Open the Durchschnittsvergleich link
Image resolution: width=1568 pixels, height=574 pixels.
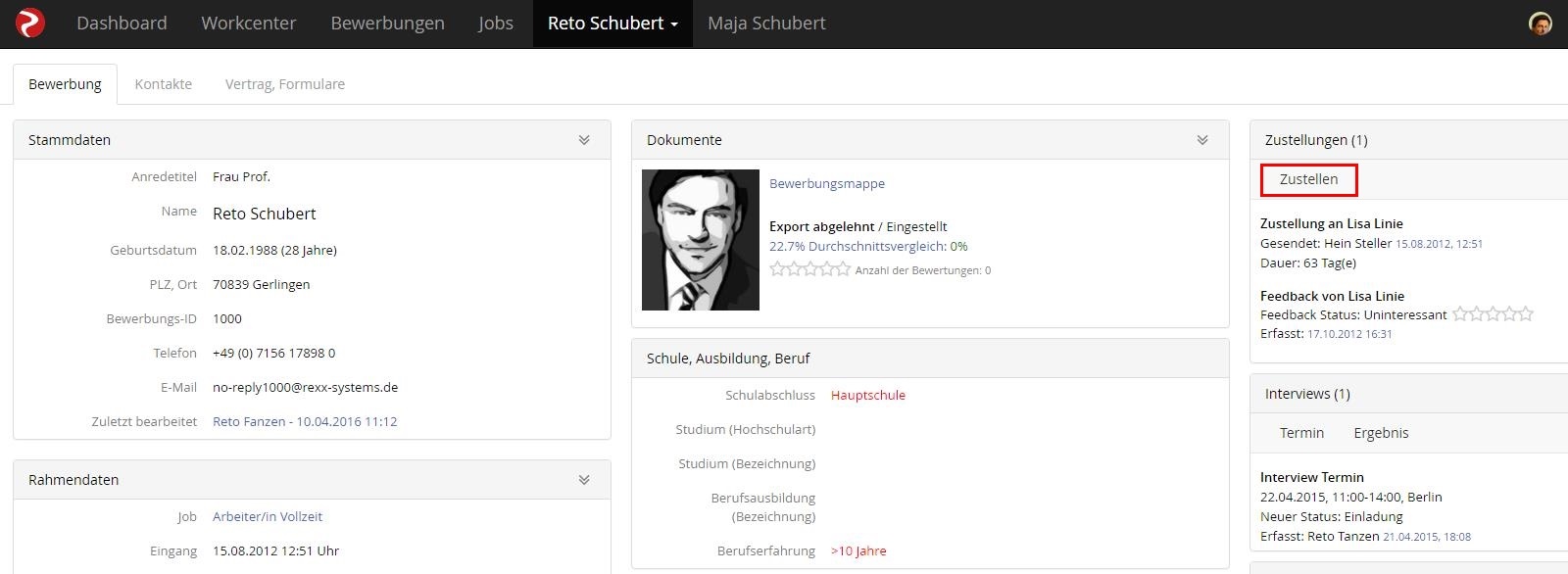click(857, 246)
